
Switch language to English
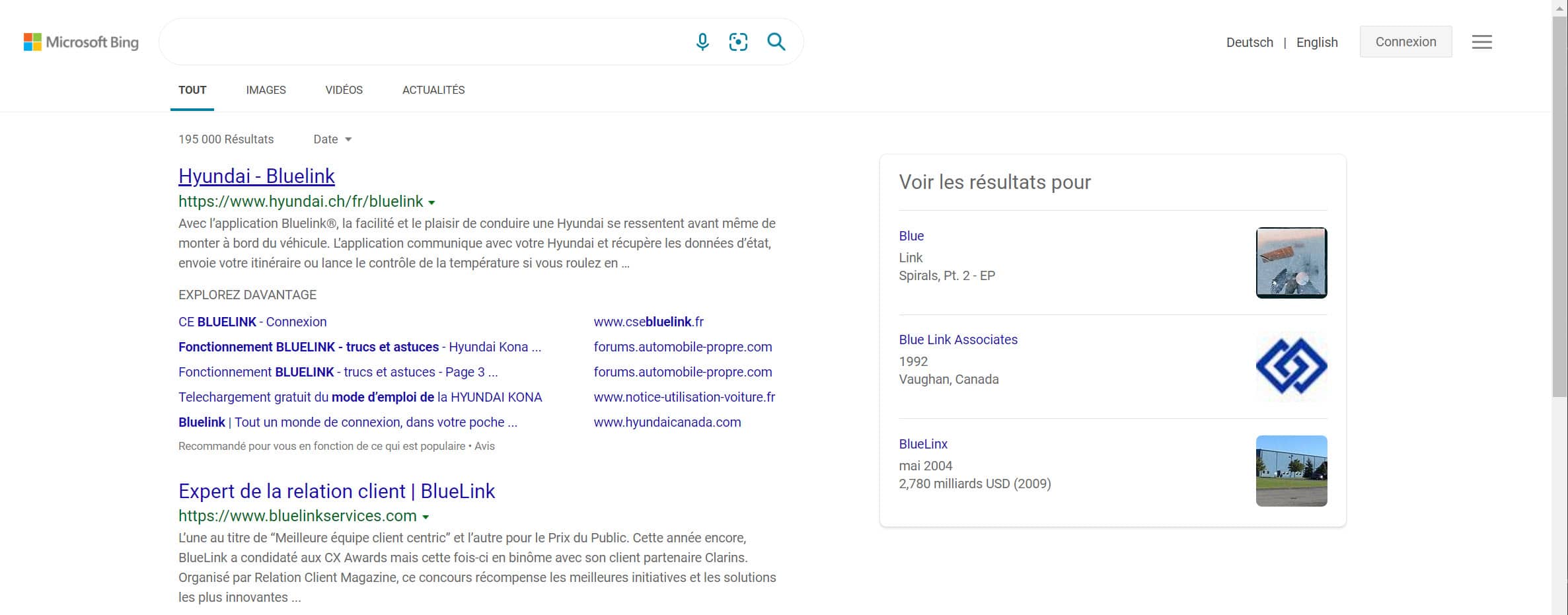1317,42
